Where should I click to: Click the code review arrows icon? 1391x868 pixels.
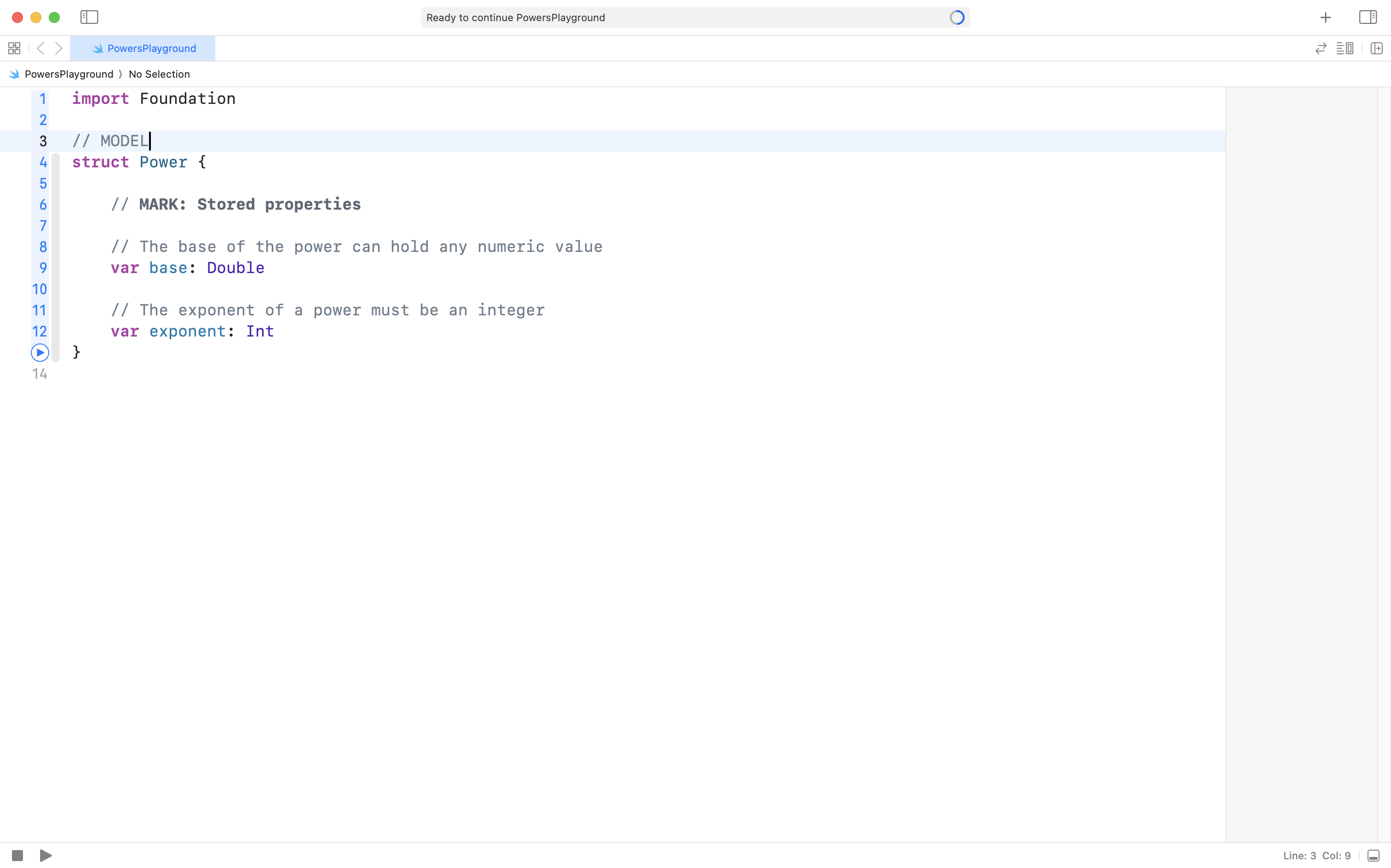[1320, 48]
